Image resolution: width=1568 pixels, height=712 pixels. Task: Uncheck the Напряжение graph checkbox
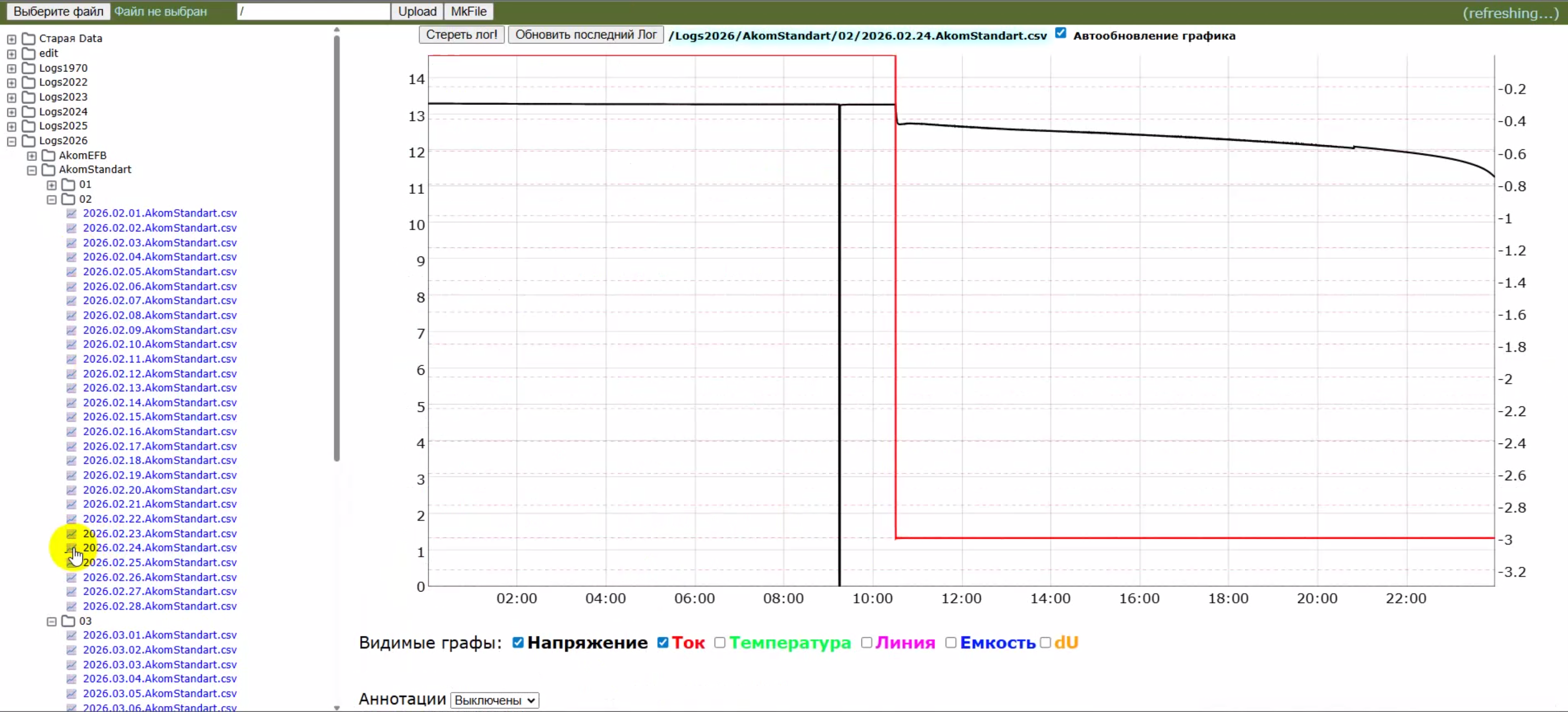click(x=518, y=643)
